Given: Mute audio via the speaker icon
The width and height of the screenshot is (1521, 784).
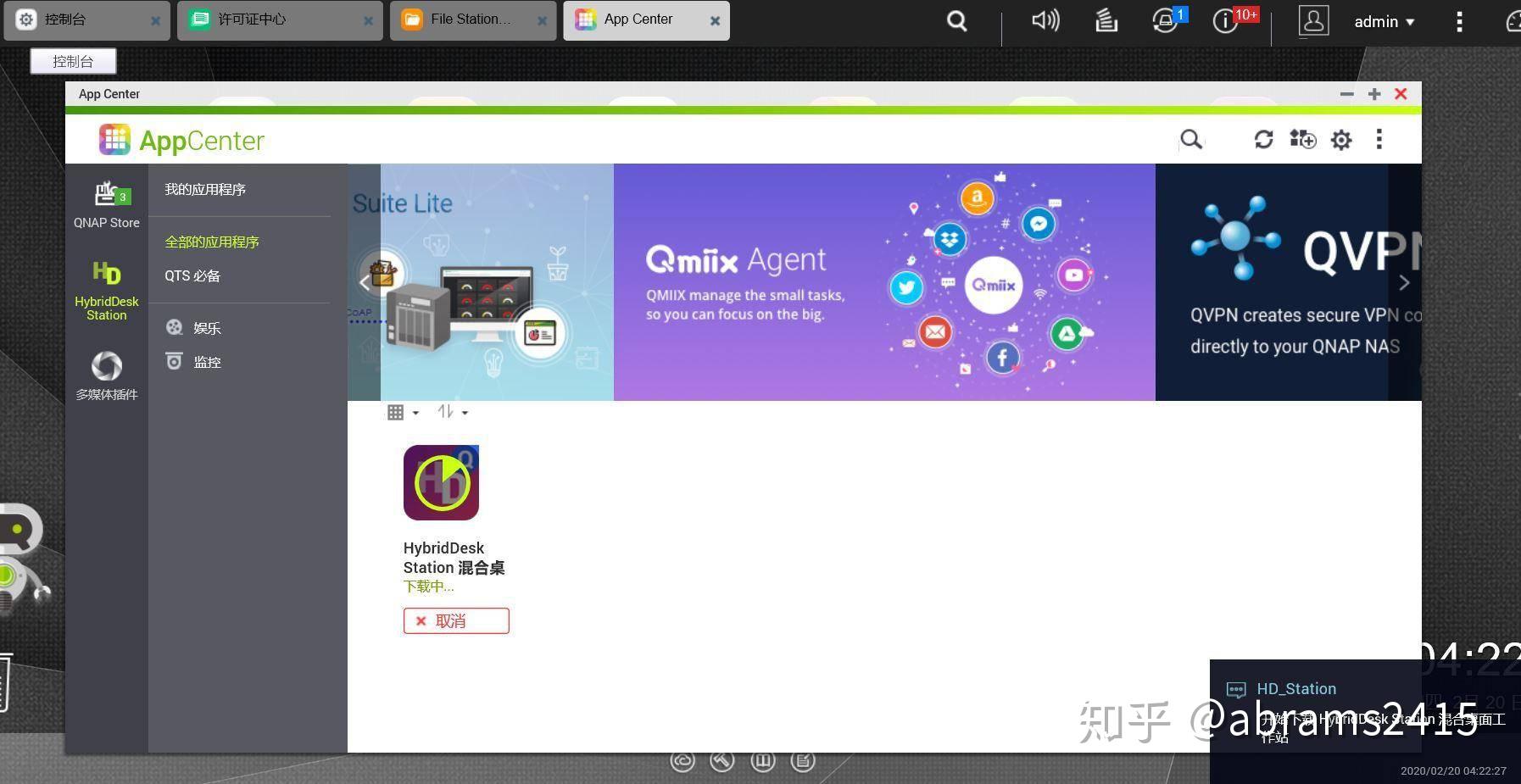Looking at the screenshot, I should point(1045,21).
